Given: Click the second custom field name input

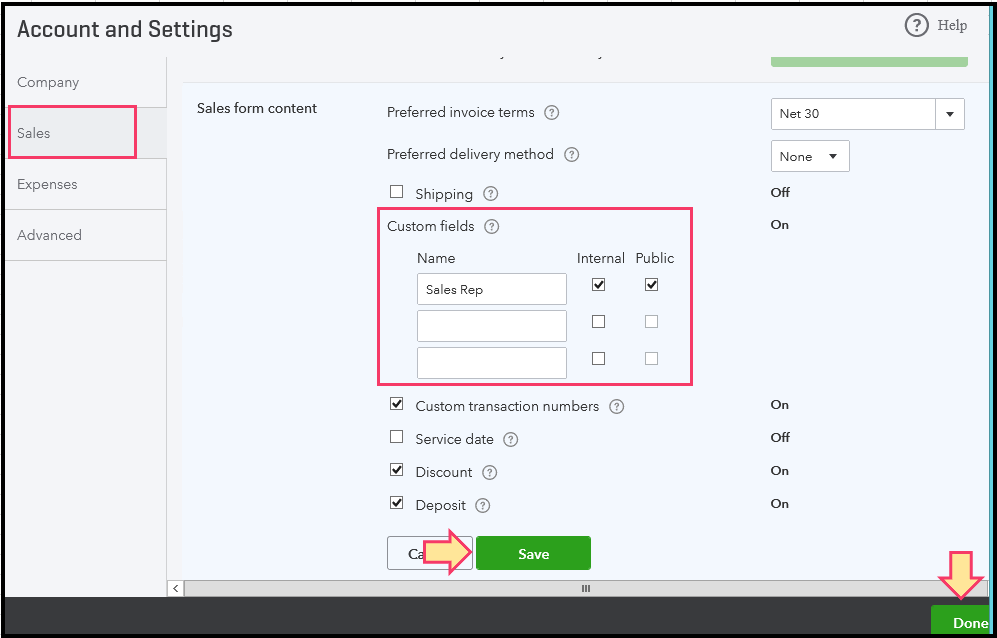Looking at the screenshot, I should pyautogui.click(x=491, y=326).
